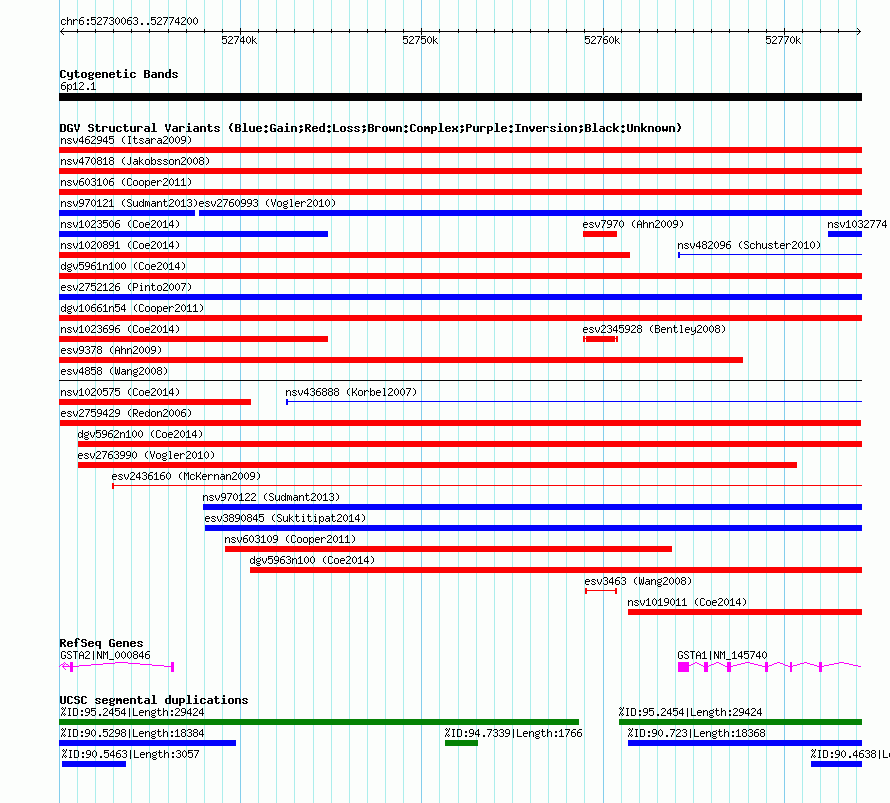
Task: Click the dgv5961n100 (Coe2014) label
Action: 123,266
